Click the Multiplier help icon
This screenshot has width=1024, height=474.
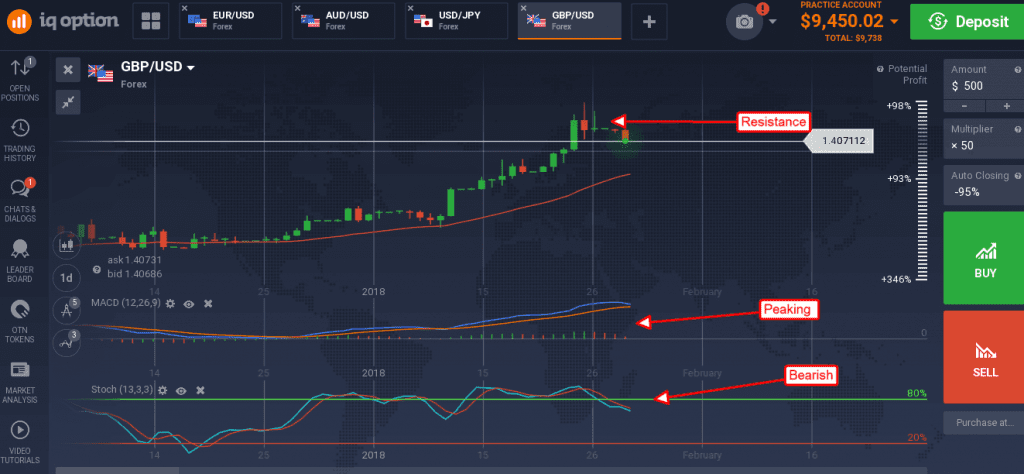click(1017, 129)
